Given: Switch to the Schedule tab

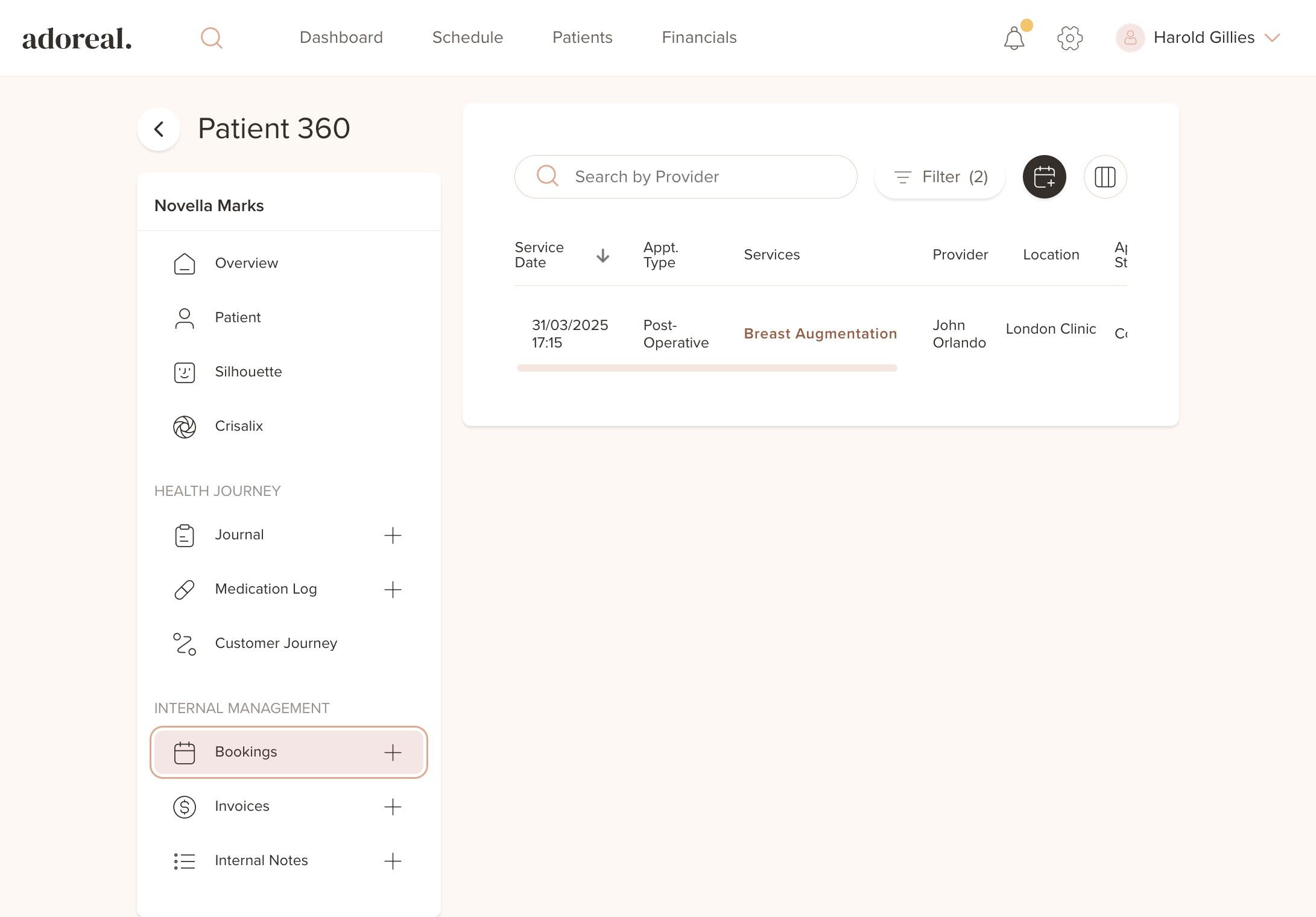Looking at the screenshot, I should (467, 37).
